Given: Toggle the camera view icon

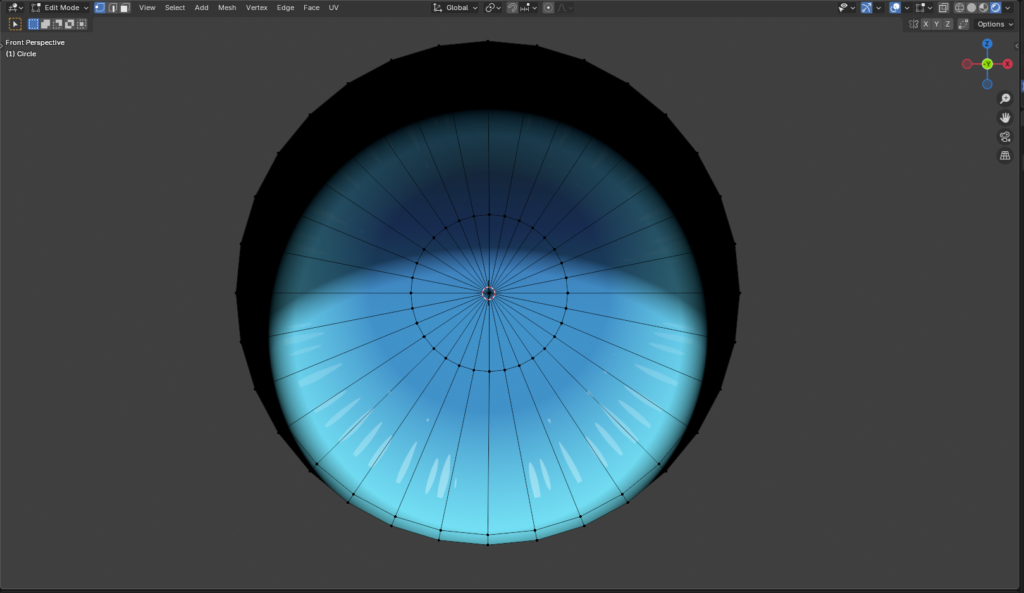Looking at the screenshot, I should coord(1005,136).
